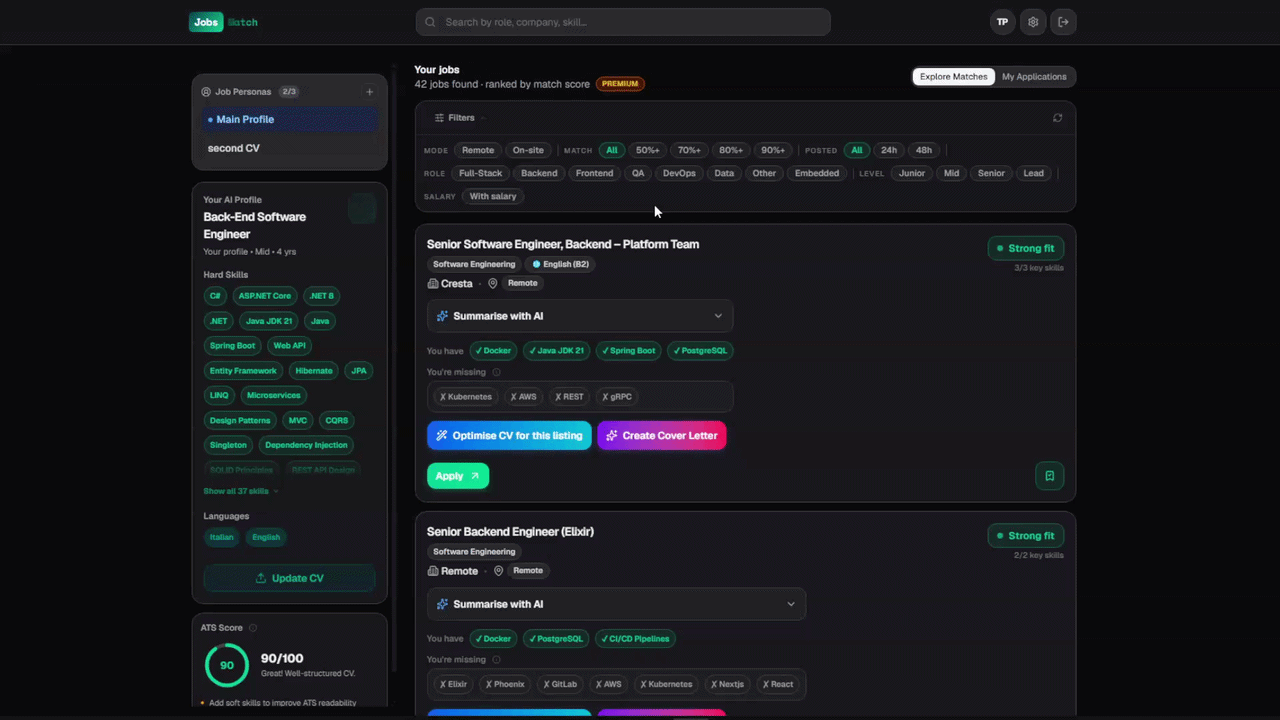This screenshot has height=720, width=1280.
Task: Toggle the DevOps role filter
Action: pos(679,173)
